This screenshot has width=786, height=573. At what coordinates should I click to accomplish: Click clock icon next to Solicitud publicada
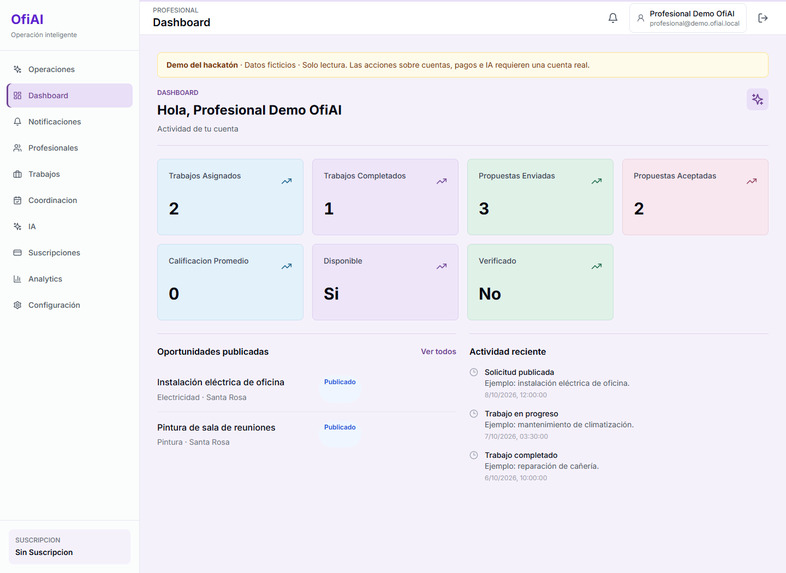(474, 372)
